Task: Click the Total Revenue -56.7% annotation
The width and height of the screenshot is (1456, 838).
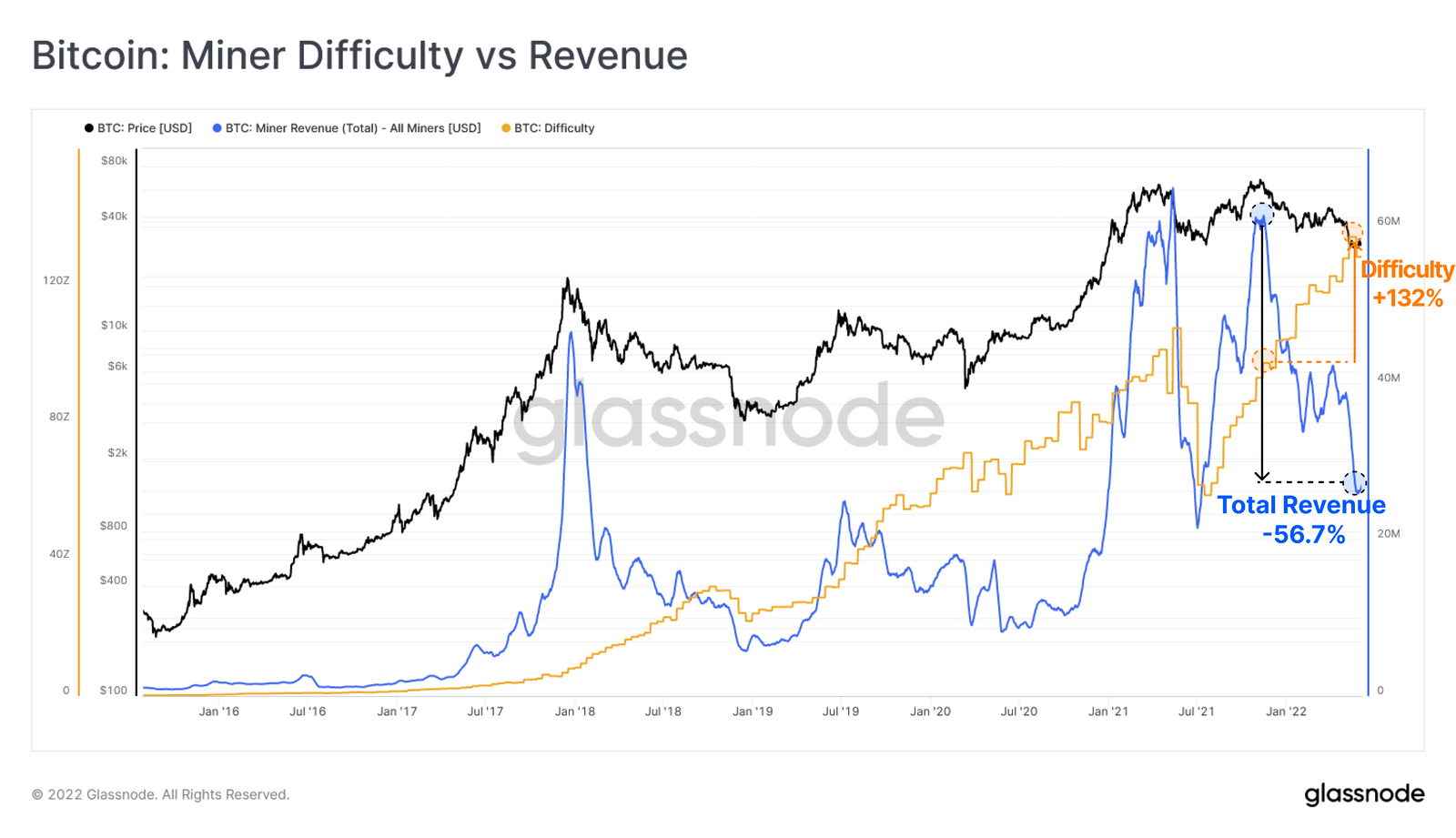Action: pyautogui.click(x=1301, y=520)
